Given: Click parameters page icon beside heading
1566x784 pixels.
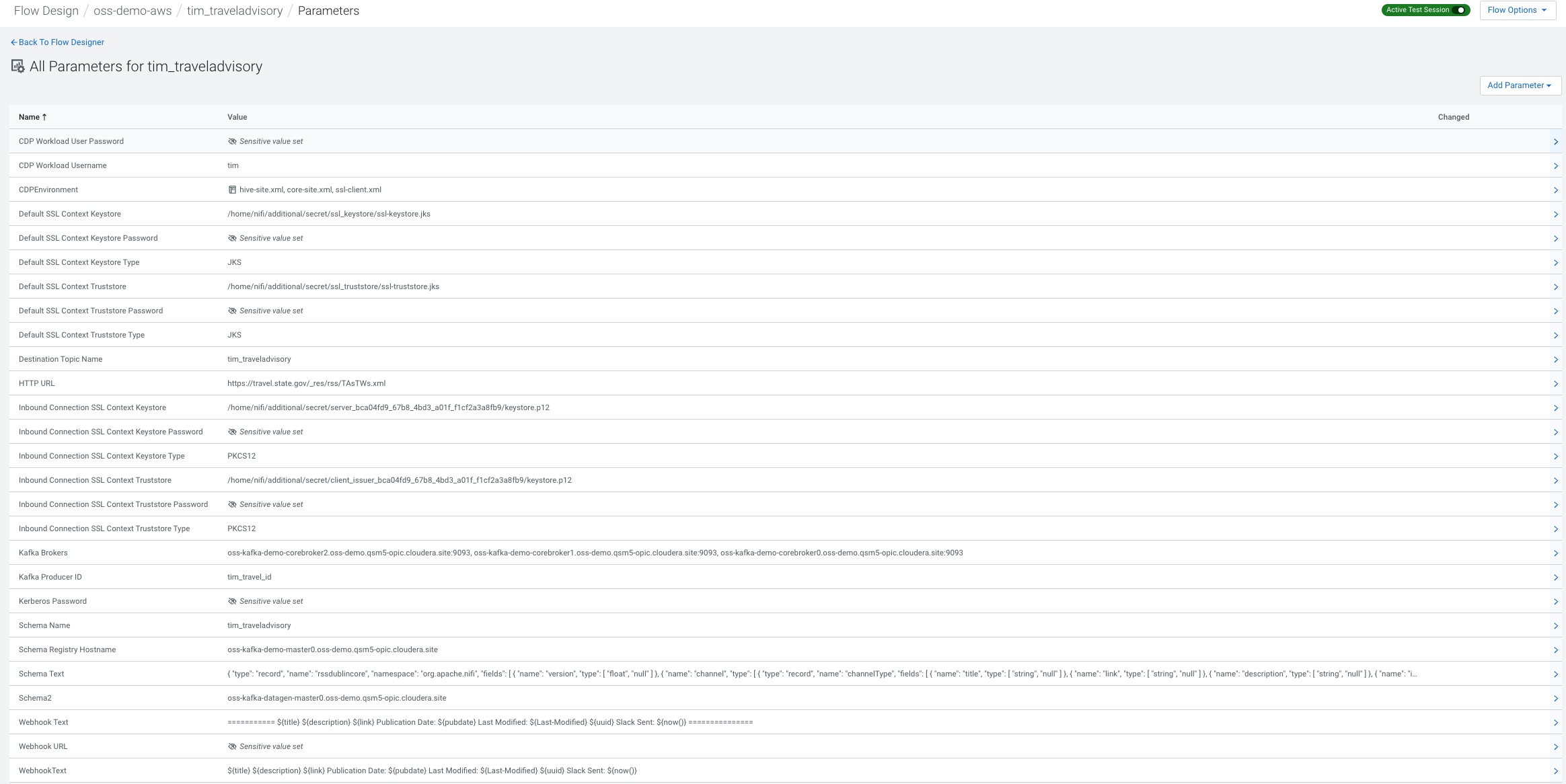Looking at the screenshot, I should 18,66.
